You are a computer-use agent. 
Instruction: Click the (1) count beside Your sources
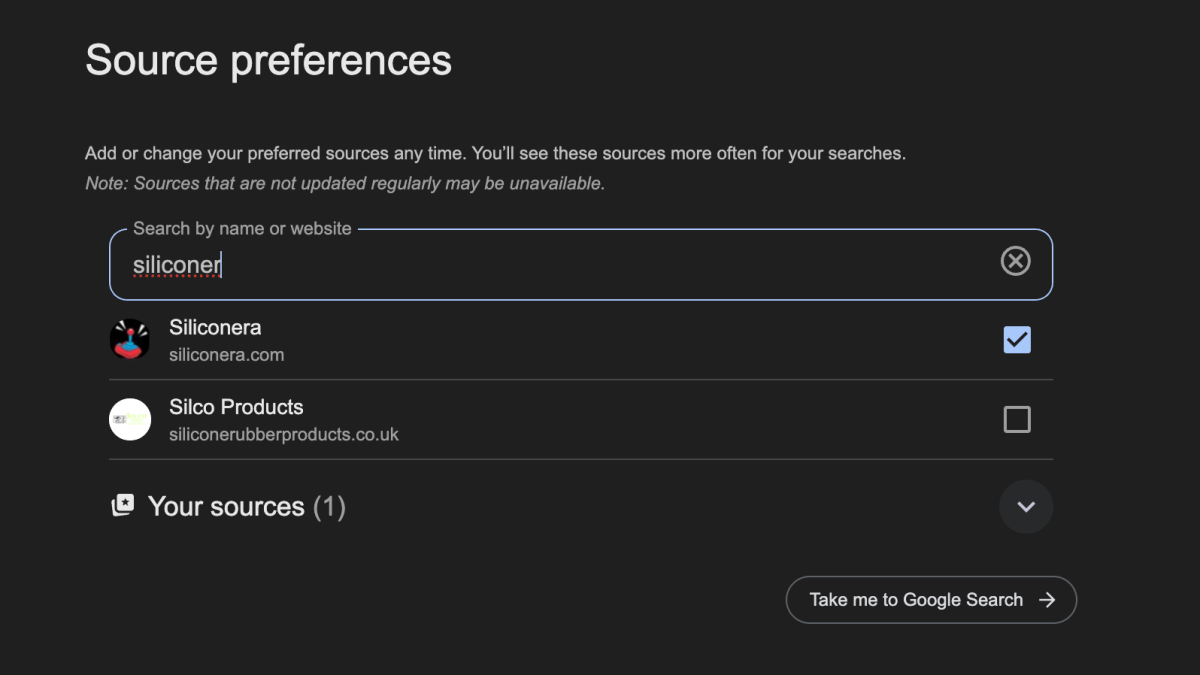(x=329, y=506)
